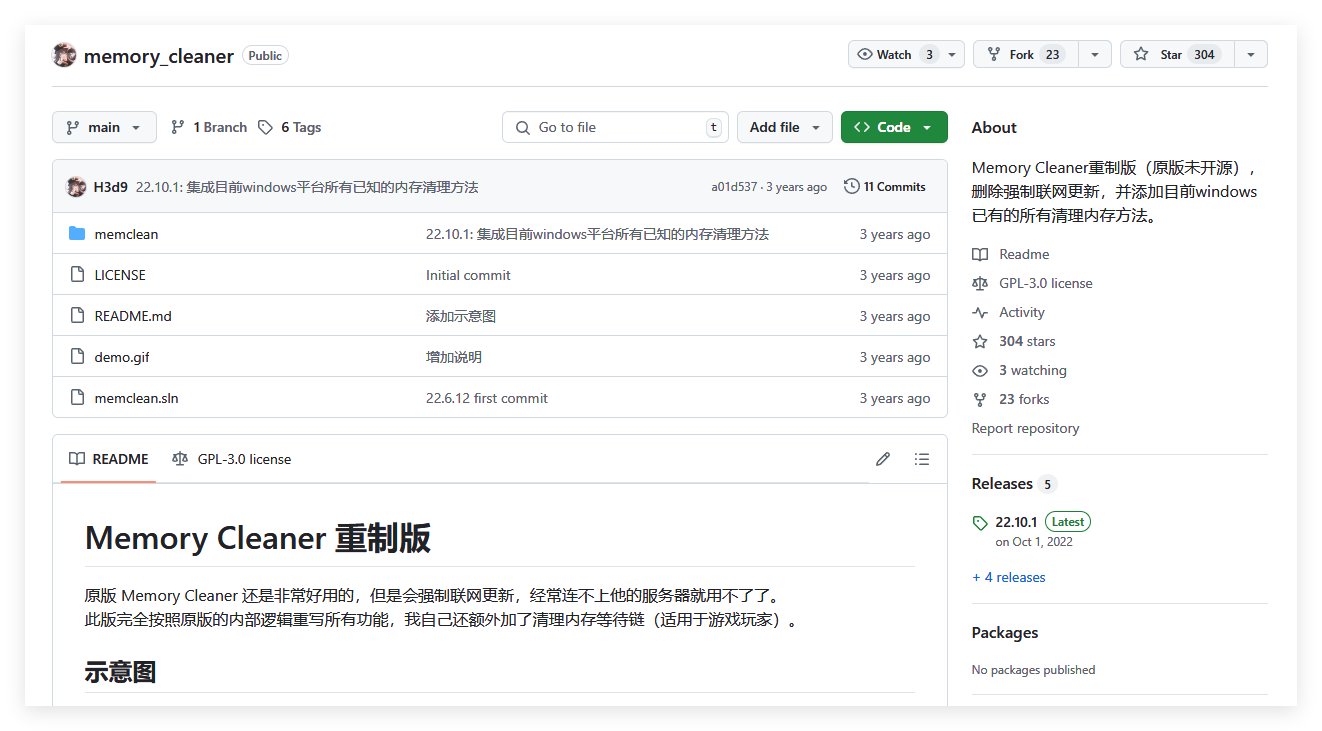This screenshot has width=1322, height=731.
Task: Click the H3d9 commit author avatar
Action: (76, 186)
